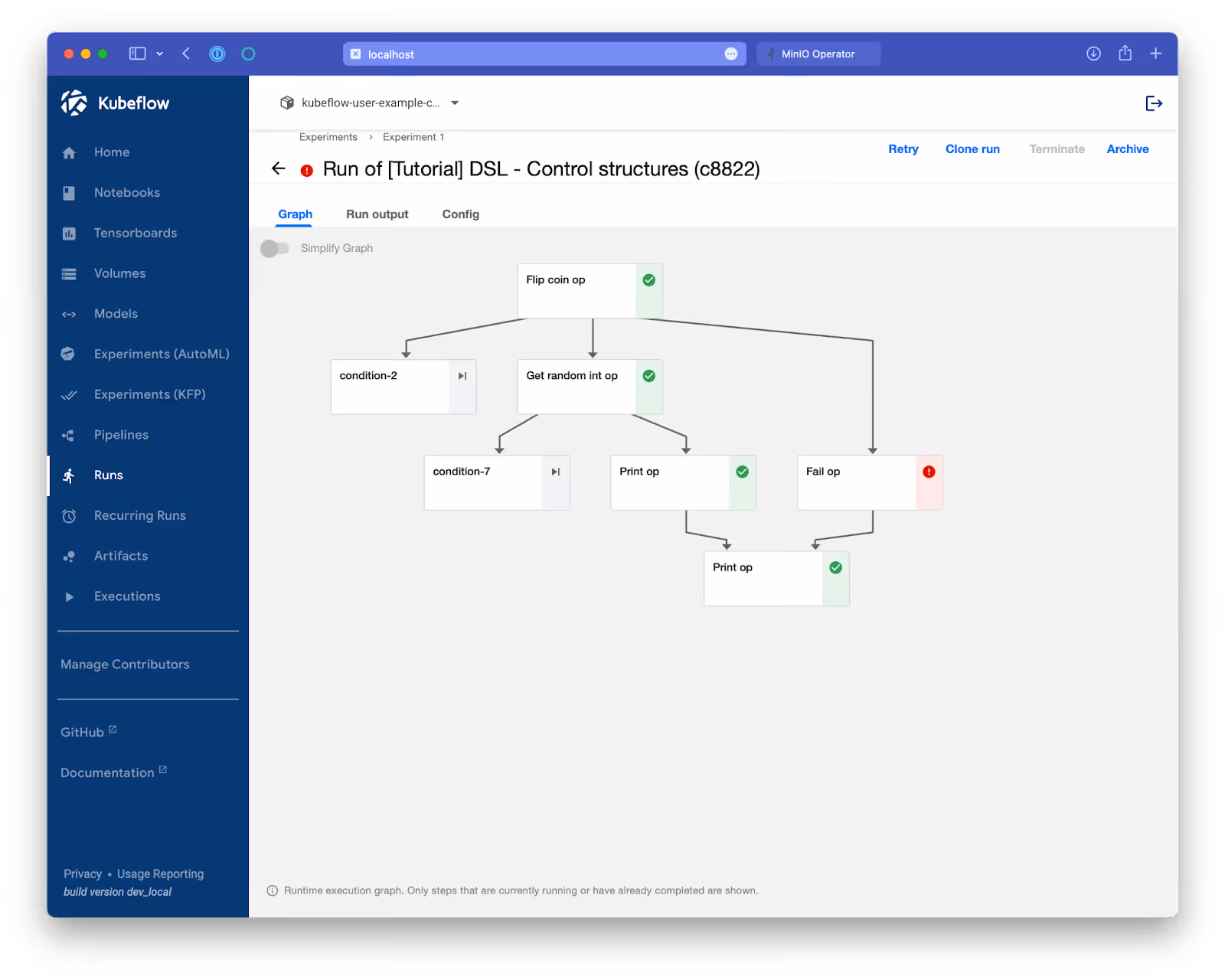
Task: Click Fail op red error icon
Action: 929,472
